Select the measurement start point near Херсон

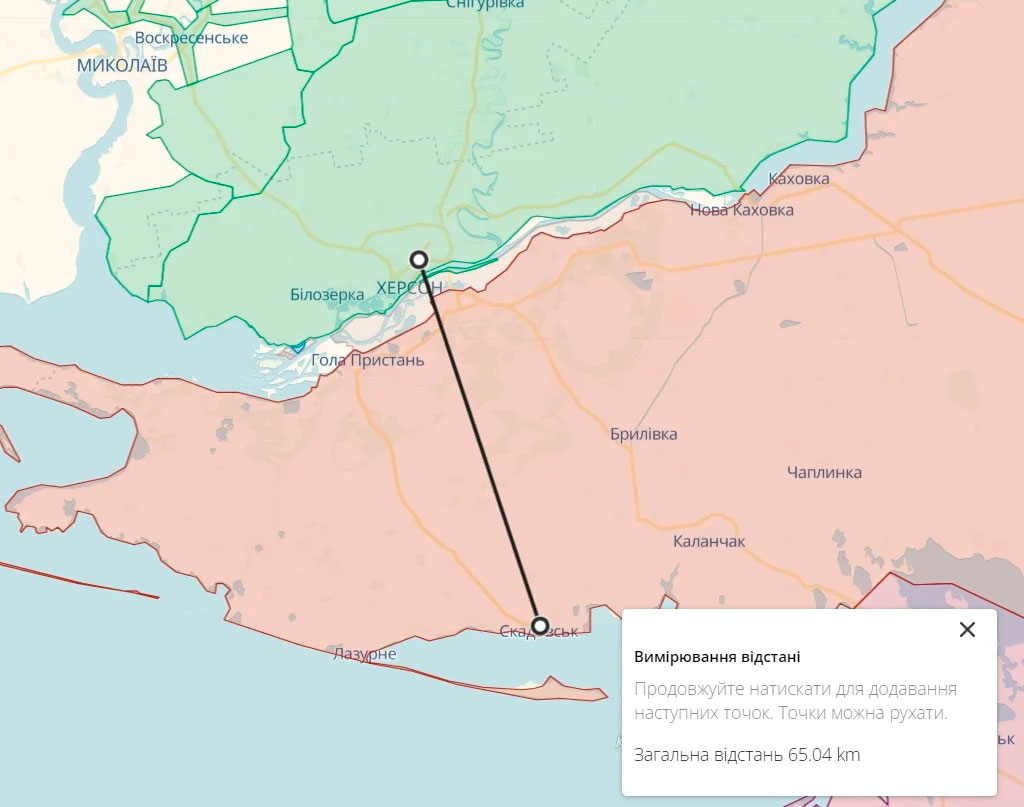point(419,260)
